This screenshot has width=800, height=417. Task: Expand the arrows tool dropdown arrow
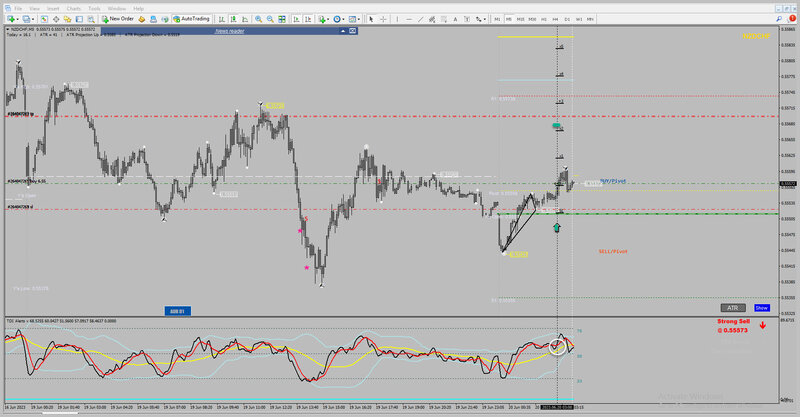pos(485,19)
